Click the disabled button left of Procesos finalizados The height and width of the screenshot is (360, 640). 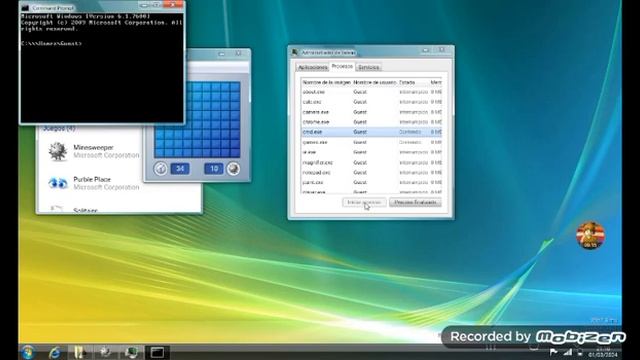pos(364,202)
